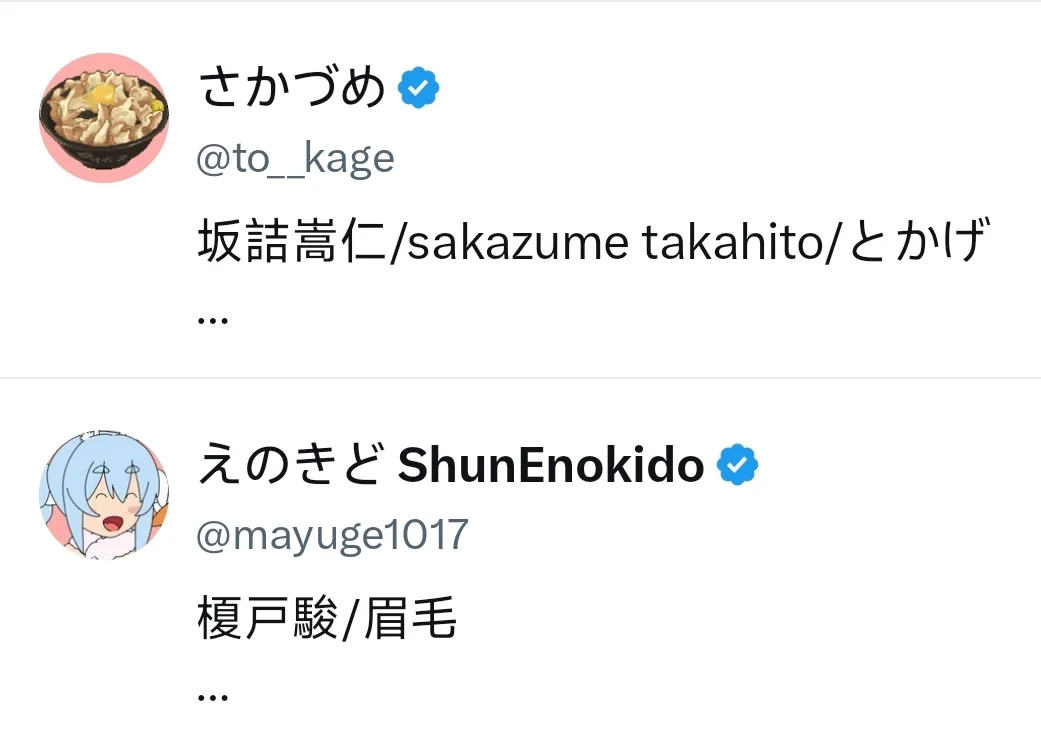Expand the truncated bio under 榎戸駿
The height and width of the screenshot is (731, 1041).
[213, 694]
